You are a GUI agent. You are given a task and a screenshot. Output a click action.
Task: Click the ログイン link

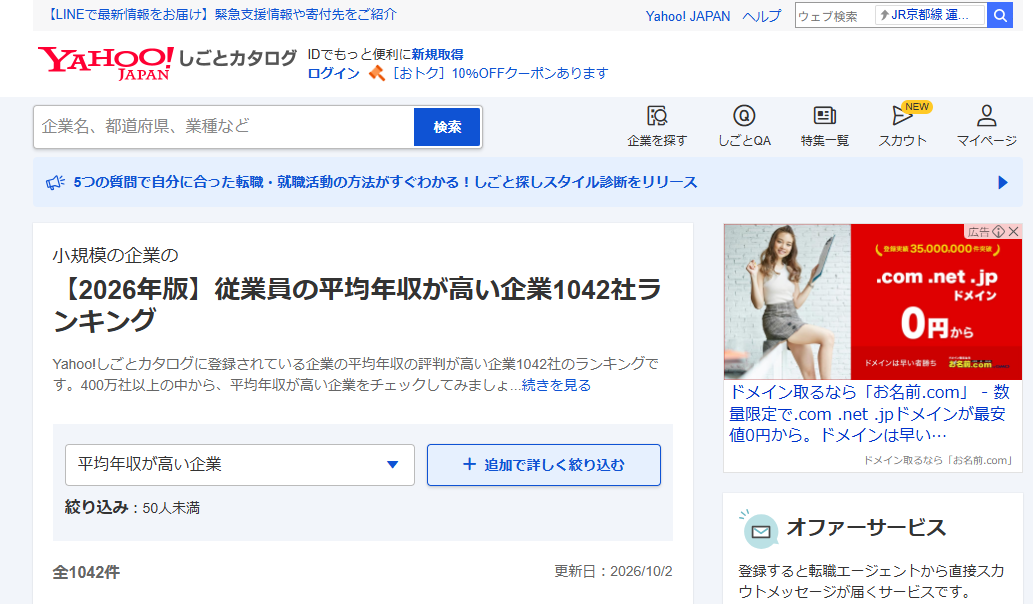(333, 73)
